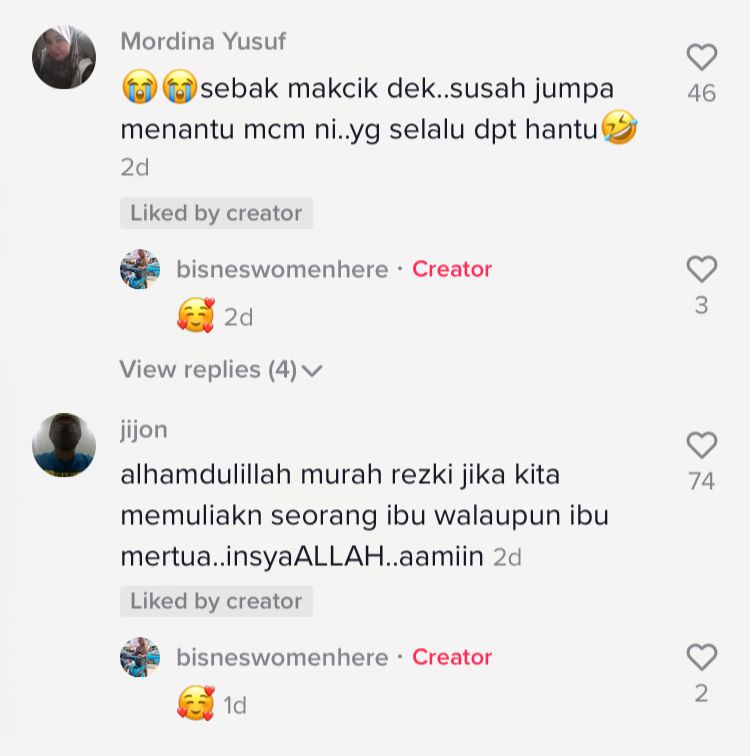Open jijon username link
This screenshot has width=750, height=756.
coord(144,429)
